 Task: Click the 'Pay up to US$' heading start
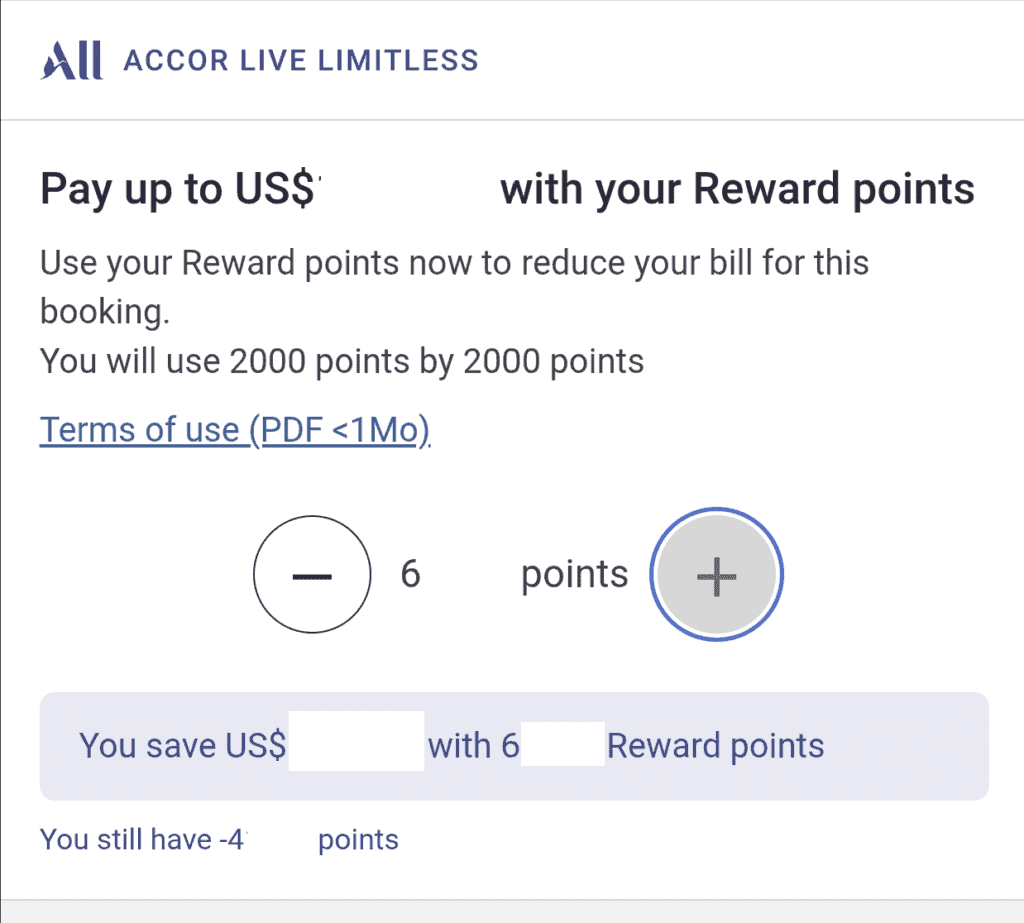tap(178, 190)
